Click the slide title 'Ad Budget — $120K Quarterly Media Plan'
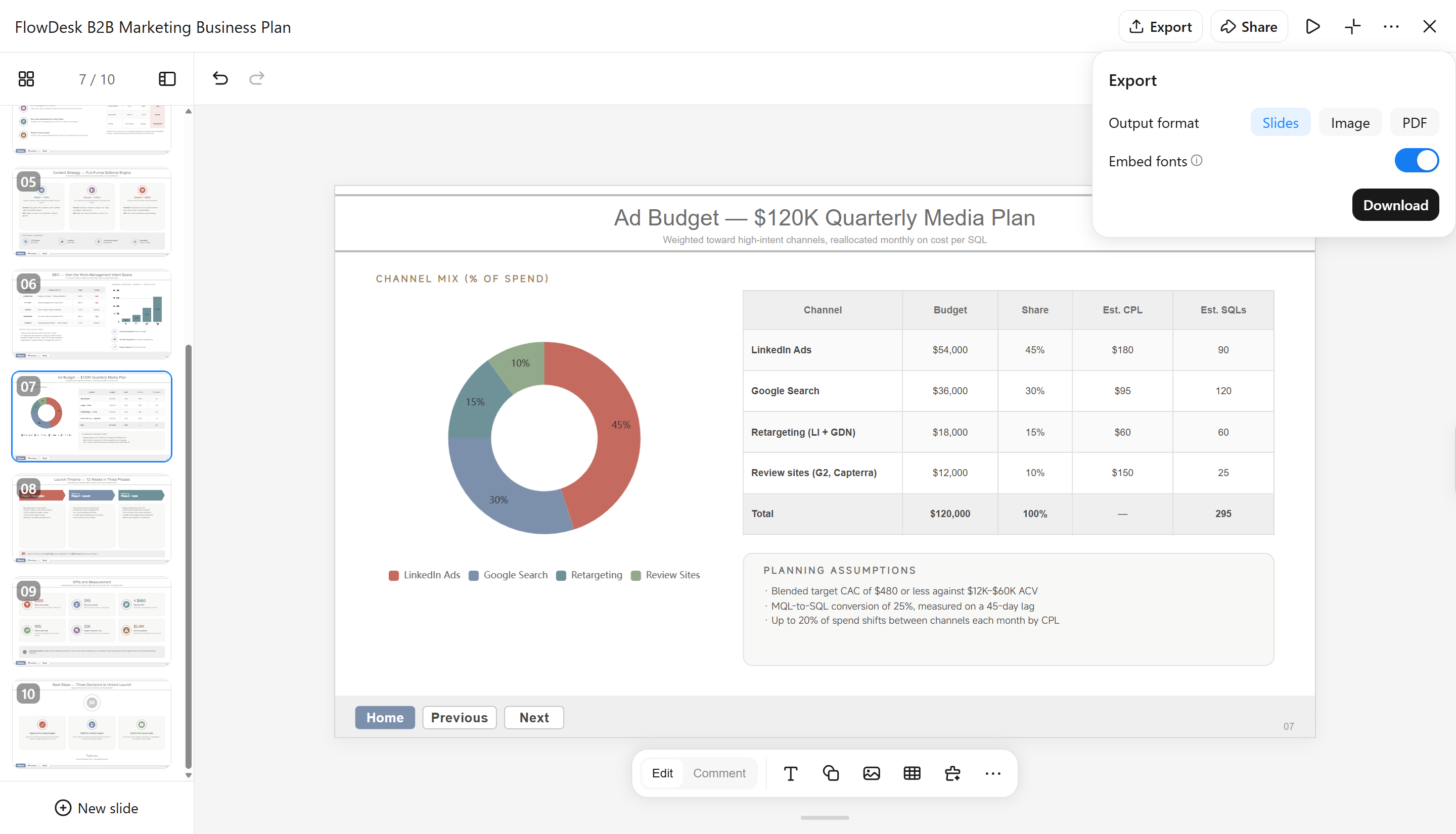Screen dimensions: 1456x834 [x=824, y=218]
